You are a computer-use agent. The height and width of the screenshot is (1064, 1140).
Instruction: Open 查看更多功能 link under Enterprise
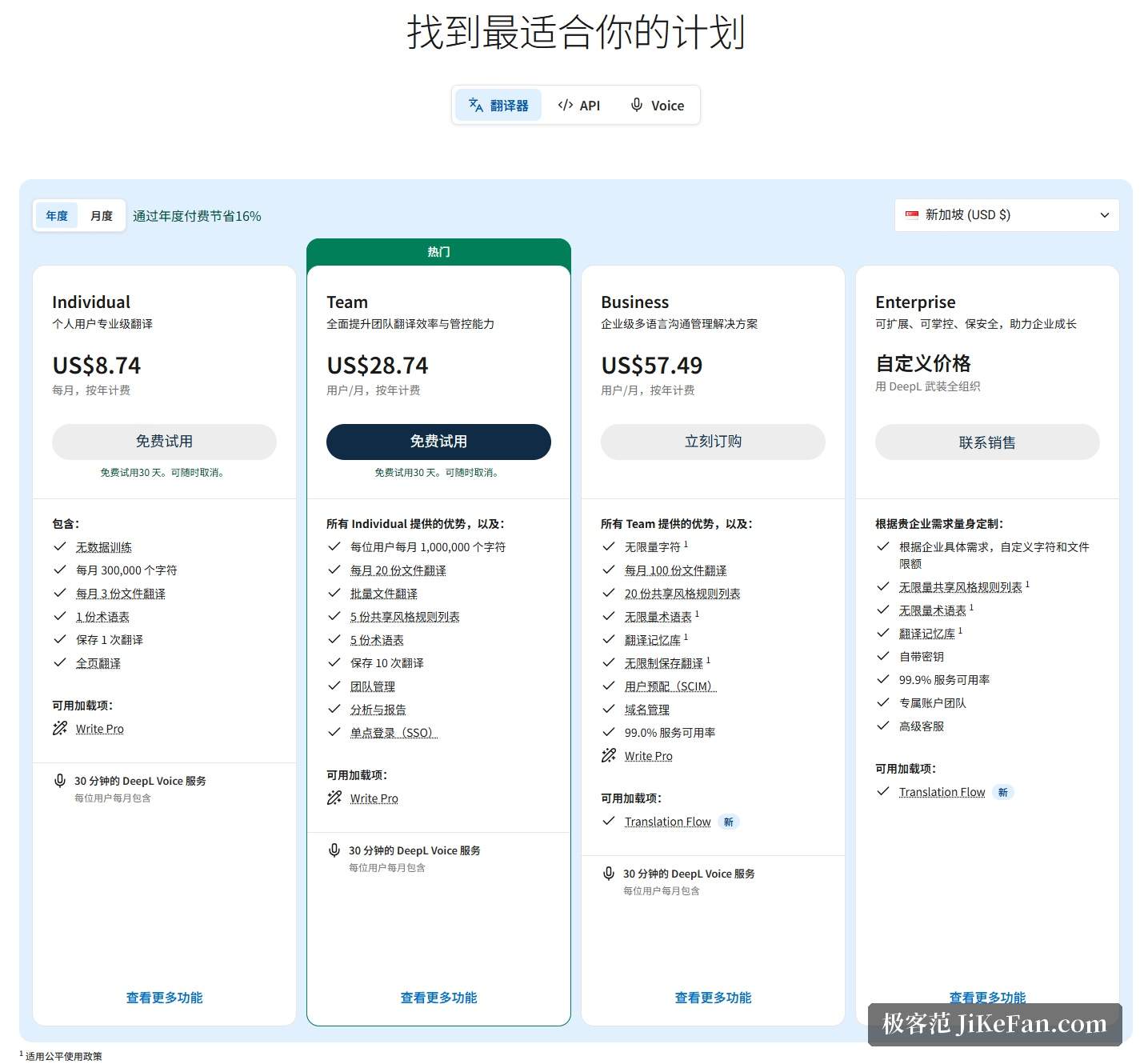(x=987, y=998)
